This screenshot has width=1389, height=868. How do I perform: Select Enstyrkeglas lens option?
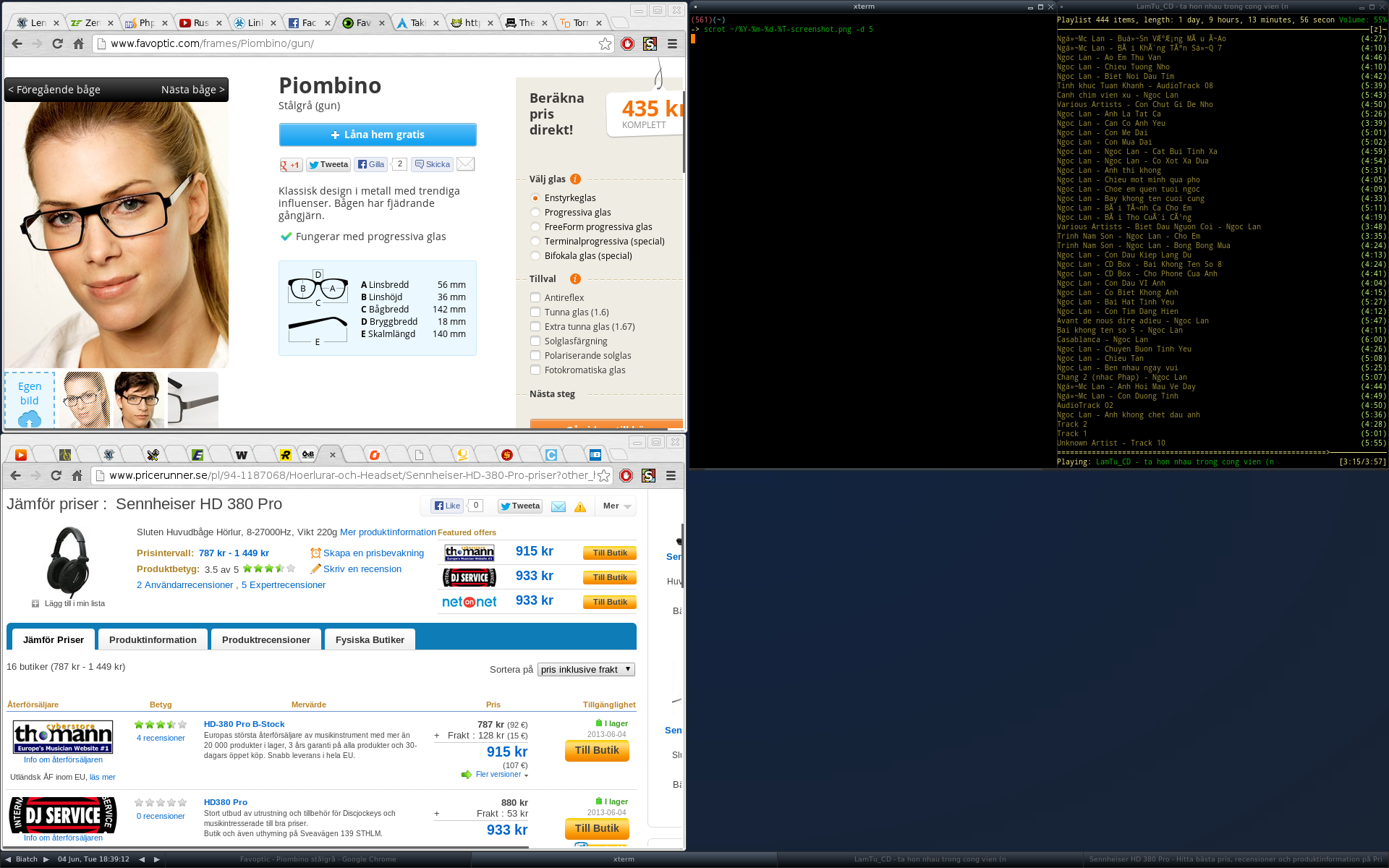tap(535, 197)
